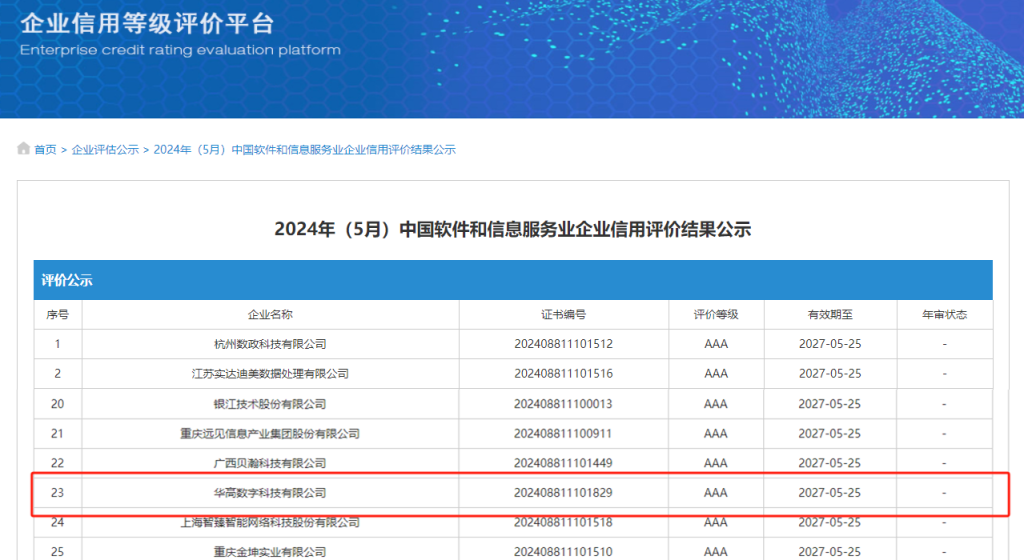Click certificate number 202408811101512

tap(563, 344)
